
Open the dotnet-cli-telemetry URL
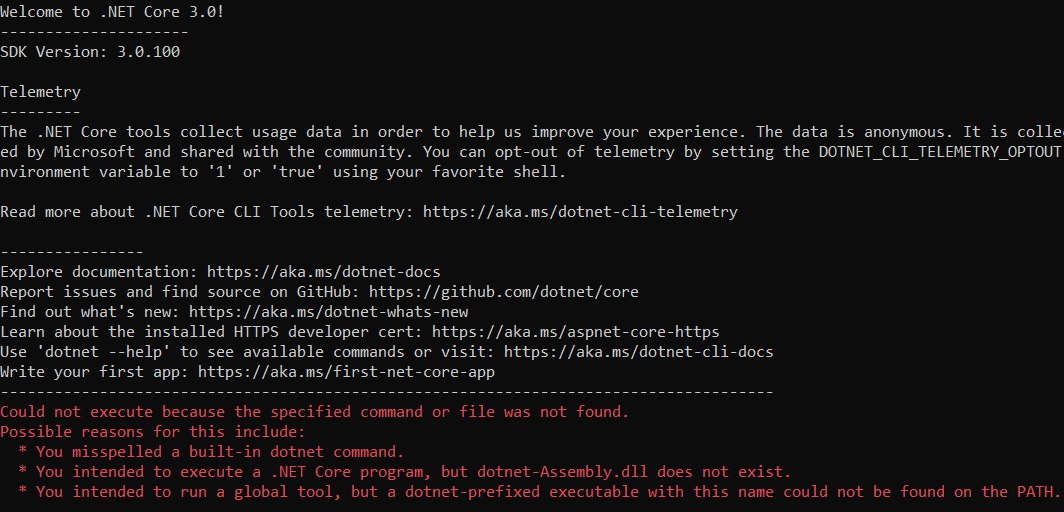[580, 212]
